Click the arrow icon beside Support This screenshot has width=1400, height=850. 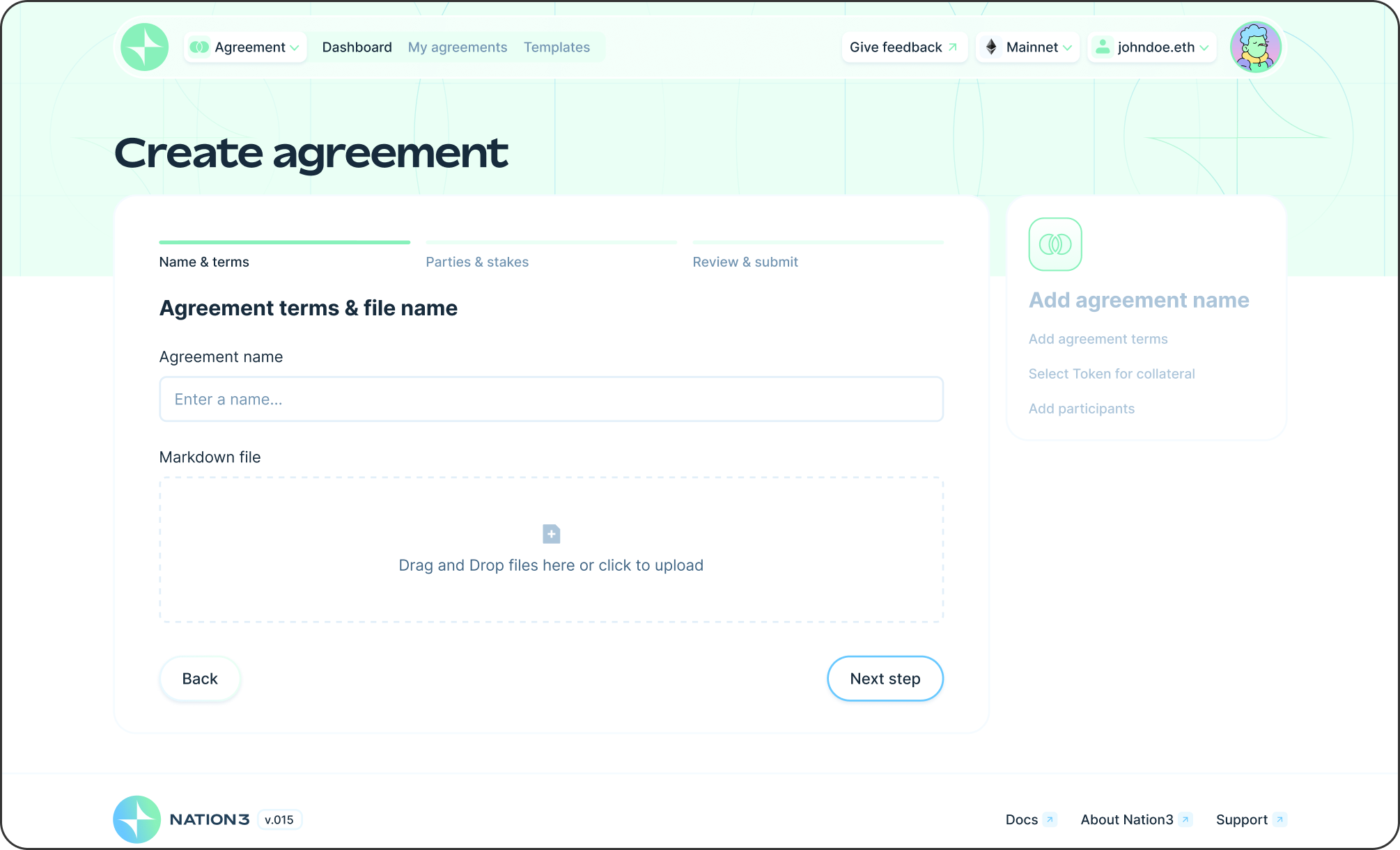pos(1280,820)
